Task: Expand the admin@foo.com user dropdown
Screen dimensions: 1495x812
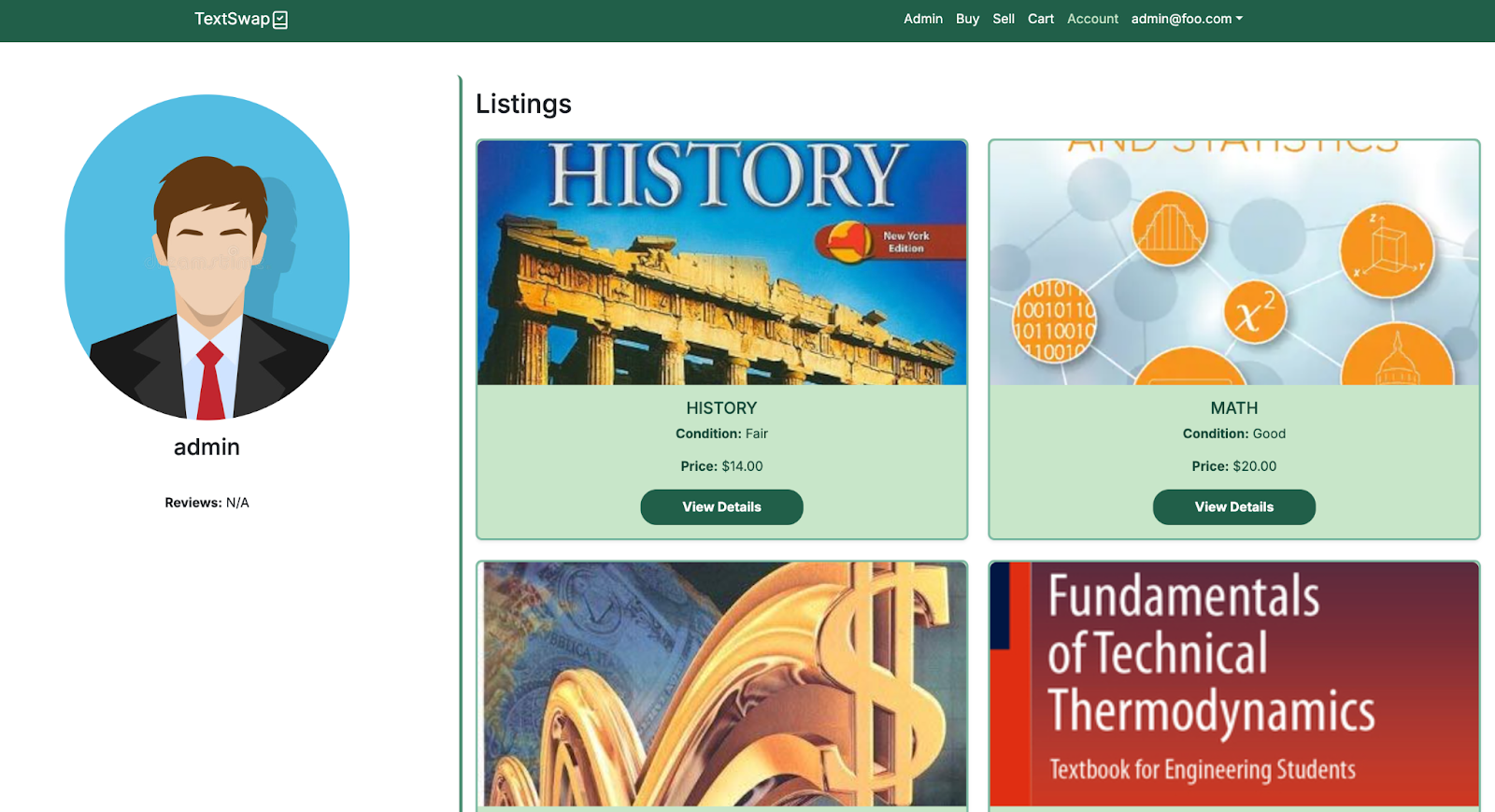Action: coord(1186,19)
